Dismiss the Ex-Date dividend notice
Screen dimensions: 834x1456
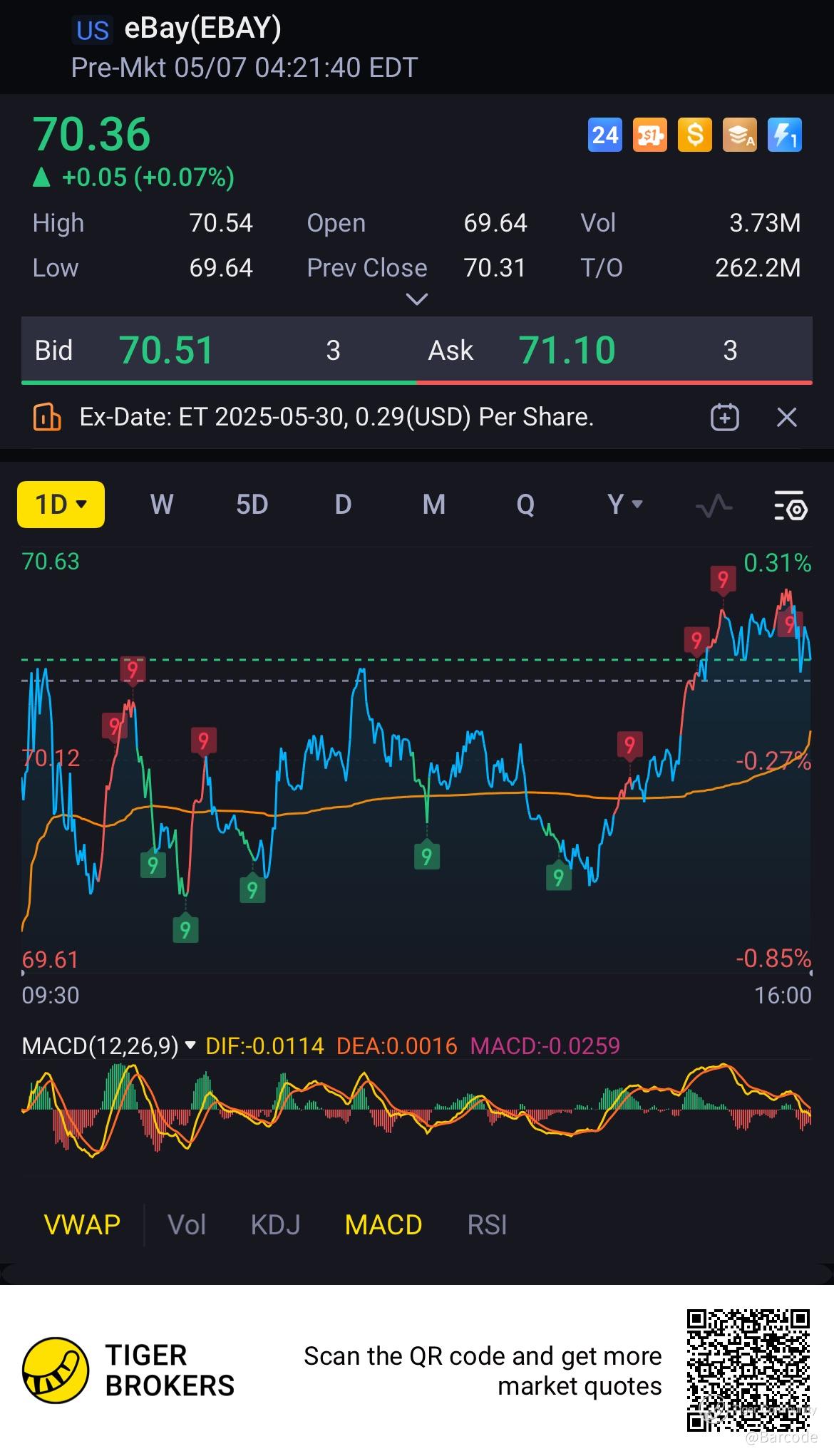pyautogui.click(x=786, y=417)
